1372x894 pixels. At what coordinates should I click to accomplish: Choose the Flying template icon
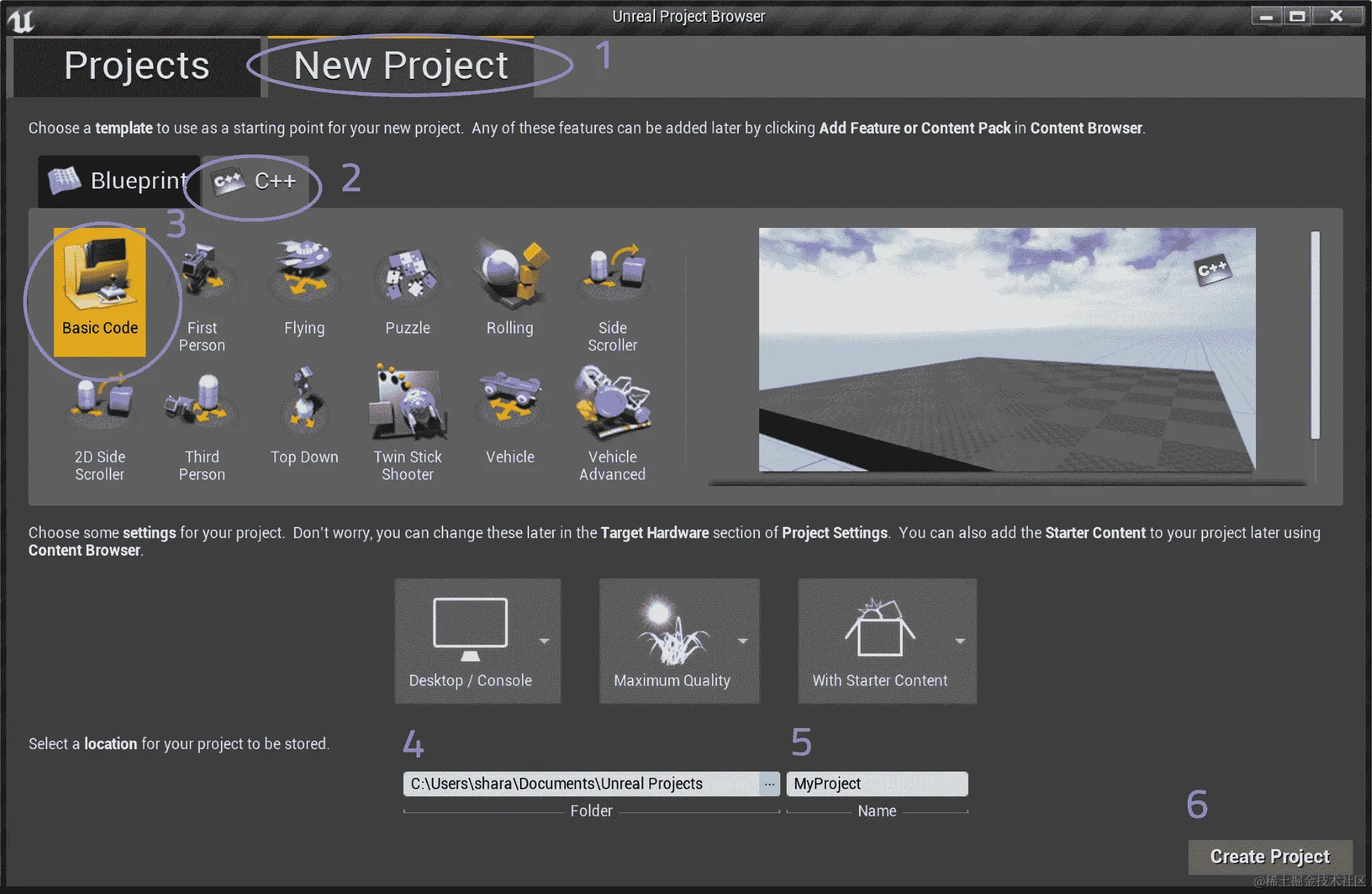point(304,274)
